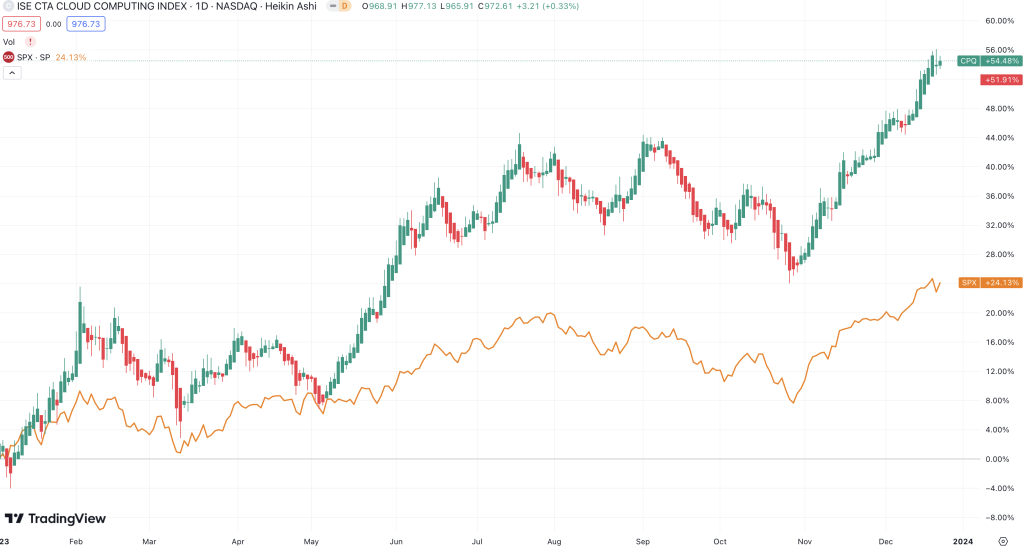
Task: Click the 0.00% label on the price scale
Action: pyautogui.click(x=997, y=459)
